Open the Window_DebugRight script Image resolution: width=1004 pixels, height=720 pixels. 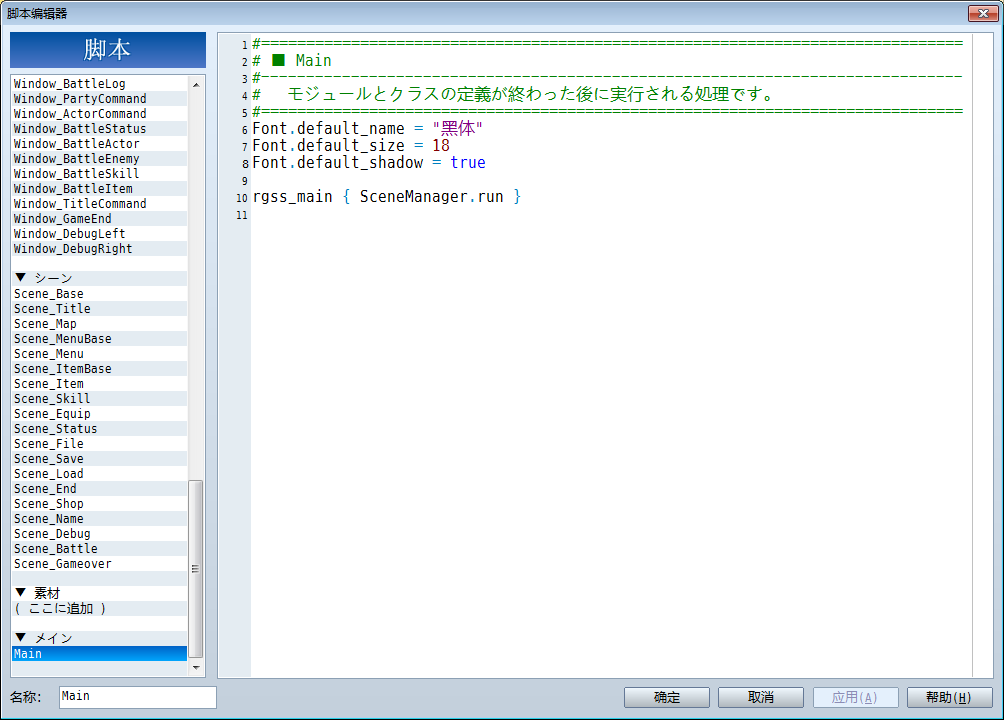click(99, 249)
